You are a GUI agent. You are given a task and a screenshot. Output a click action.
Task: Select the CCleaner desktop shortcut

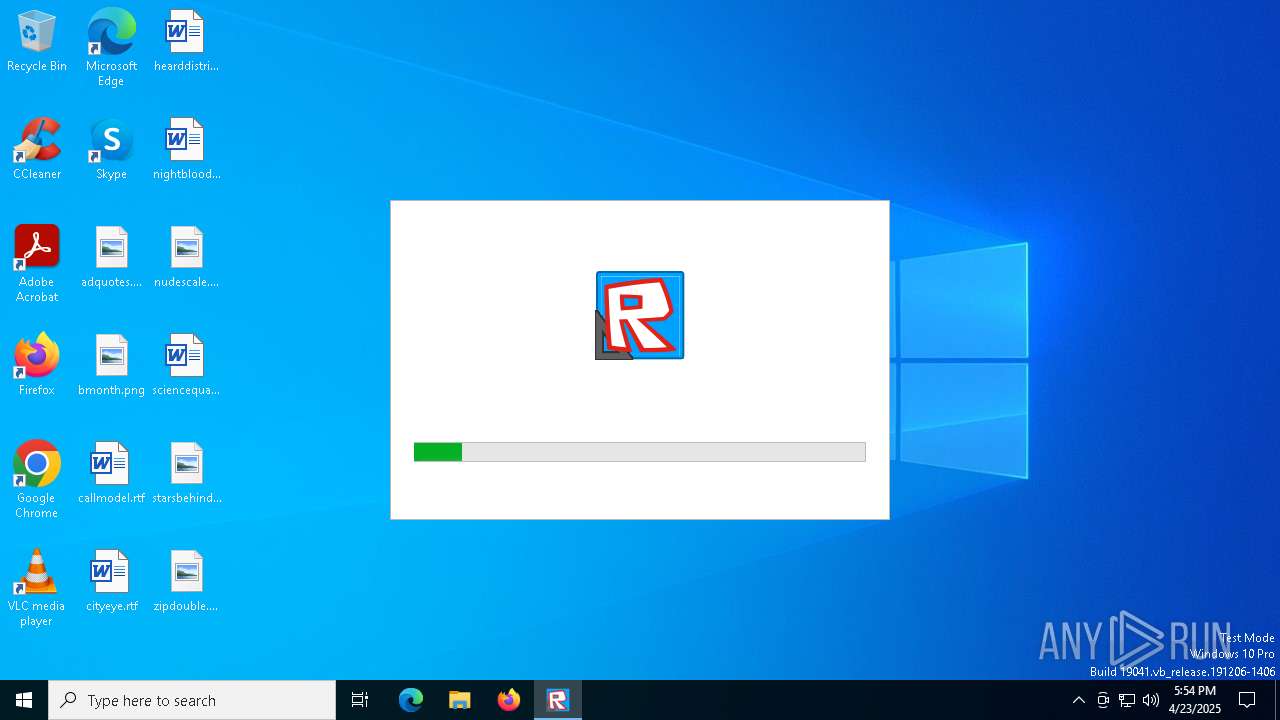pos(37,150)
